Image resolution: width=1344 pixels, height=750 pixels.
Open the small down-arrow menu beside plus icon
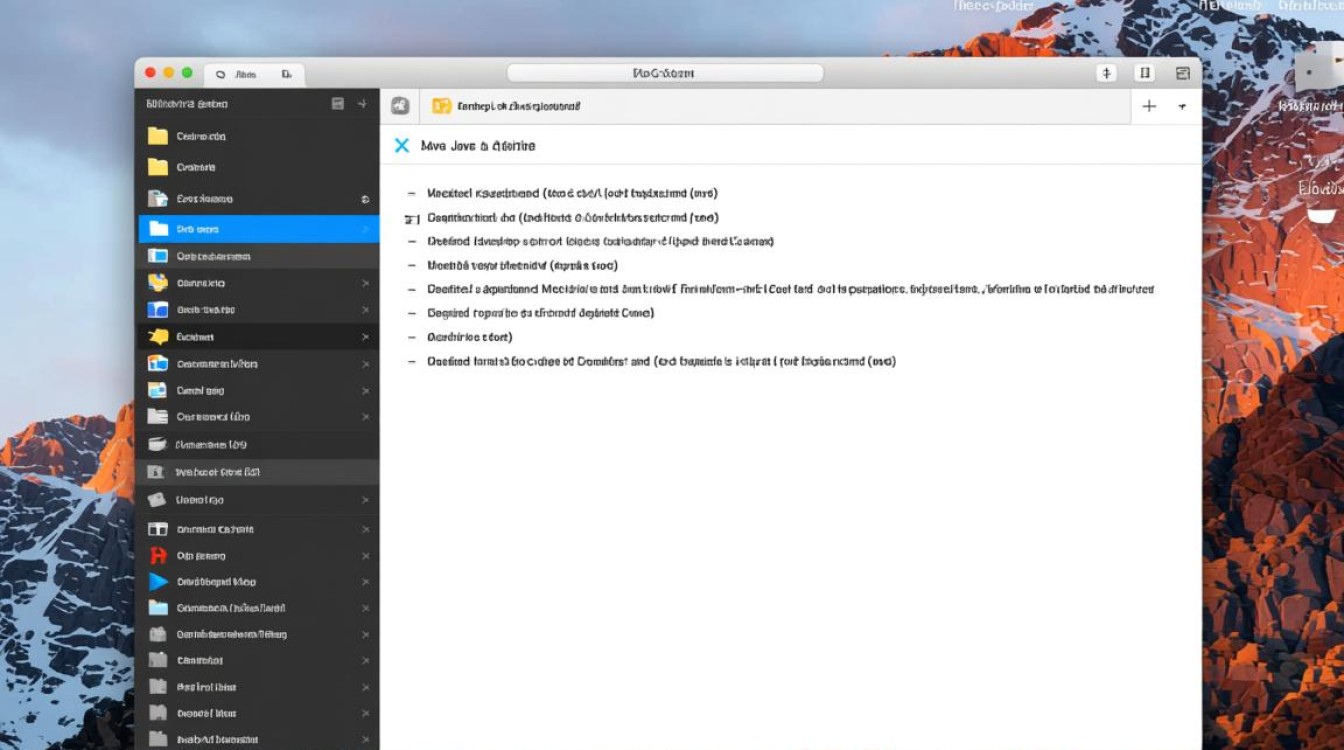point(1182,106)
